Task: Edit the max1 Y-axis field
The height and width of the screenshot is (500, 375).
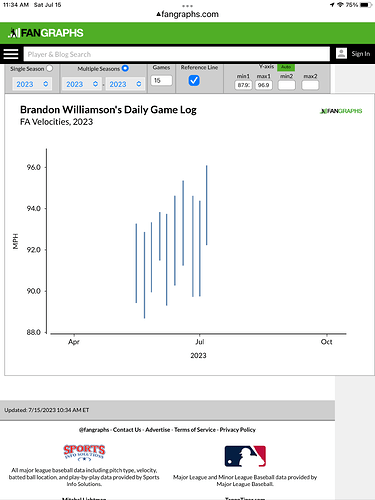Action: (264, 85)
